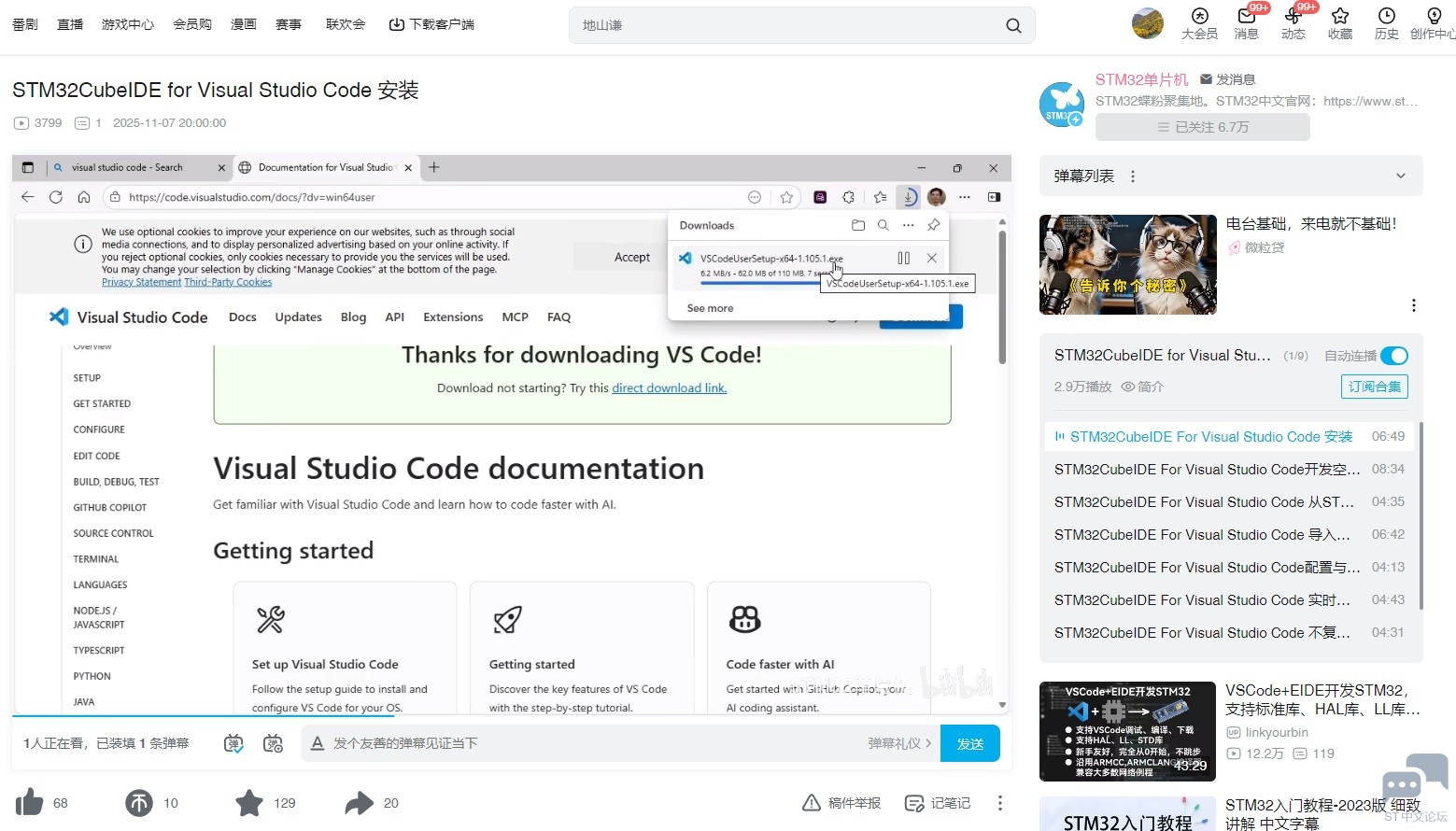Open the VSCode+EIDE开发STM32 video thumbnail

[1127, 731]
